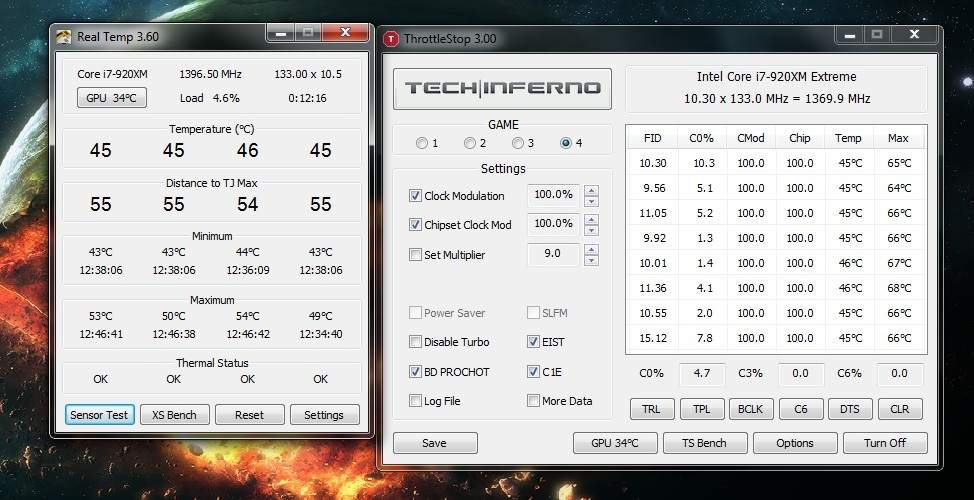This screenshot has width=974, height=500.
Task: Decrease Clock Modulation with down arrow
Action: 592,201
